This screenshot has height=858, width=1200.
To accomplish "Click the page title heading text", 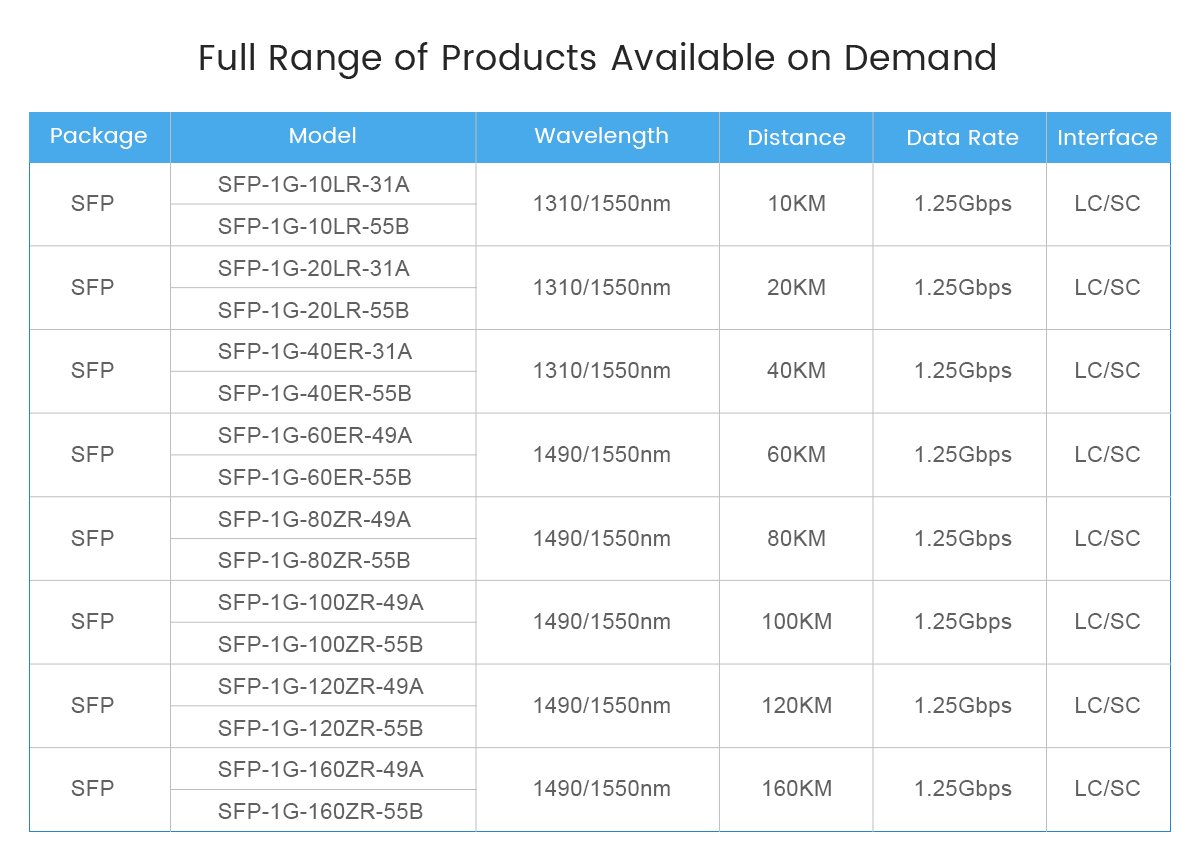I will 597,58.
